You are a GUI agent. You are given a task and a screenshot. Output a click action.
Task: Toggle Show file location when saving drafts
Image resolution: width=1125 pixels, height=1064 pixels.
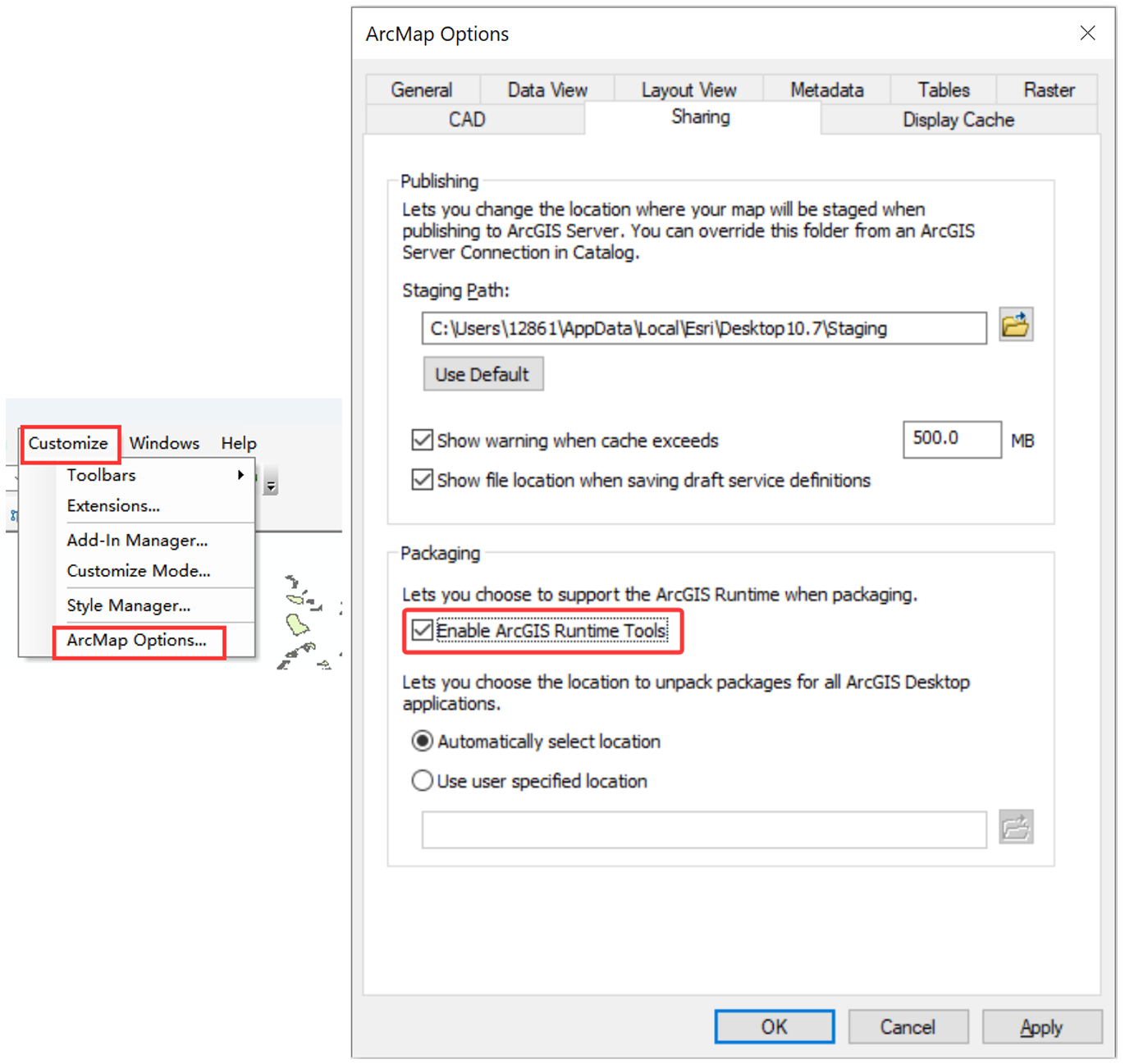click(x=423, y=480)
